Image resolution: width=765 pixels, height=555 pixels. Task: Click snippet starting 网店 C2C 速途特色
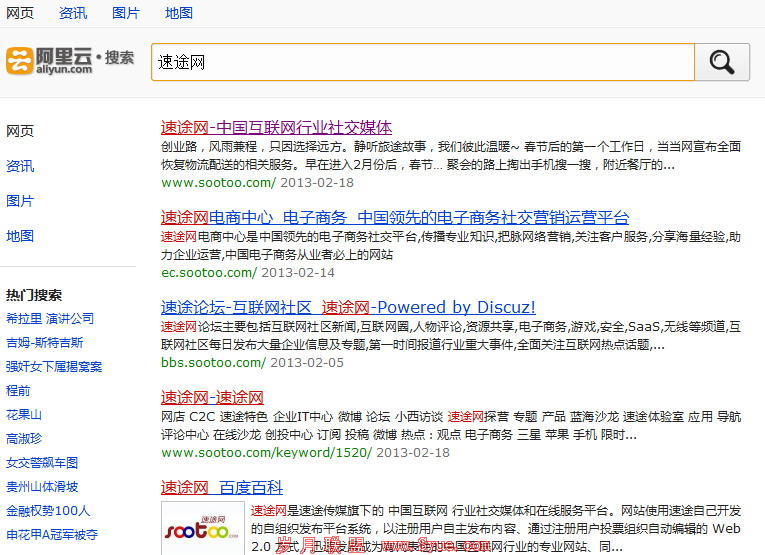(x=451, y=425)
